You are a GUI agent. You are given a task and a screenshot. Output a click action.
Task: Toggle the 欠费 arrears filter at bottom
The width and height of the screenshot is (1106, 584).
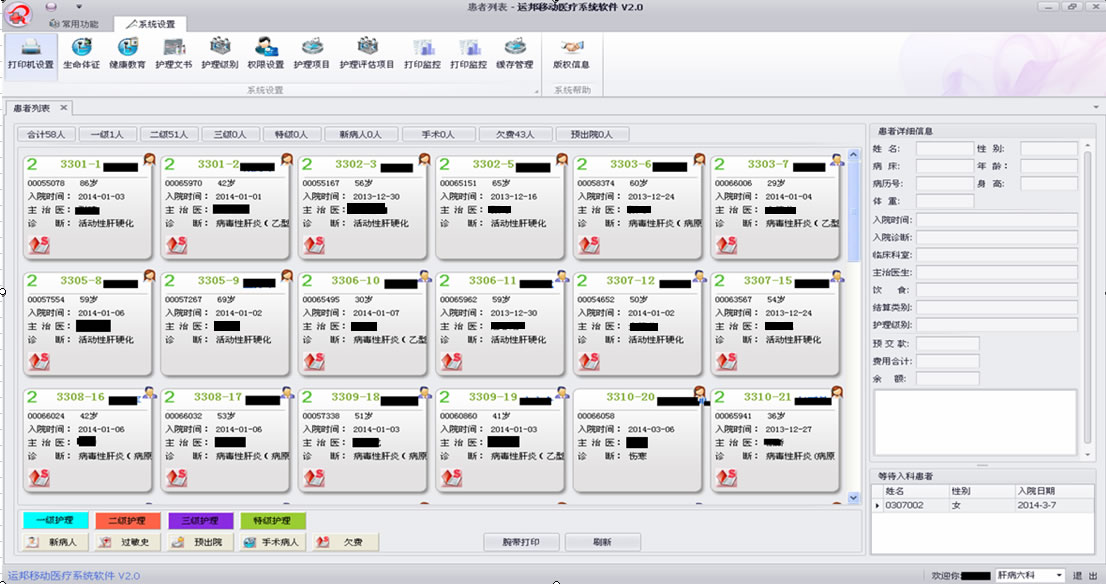[345, 542]
